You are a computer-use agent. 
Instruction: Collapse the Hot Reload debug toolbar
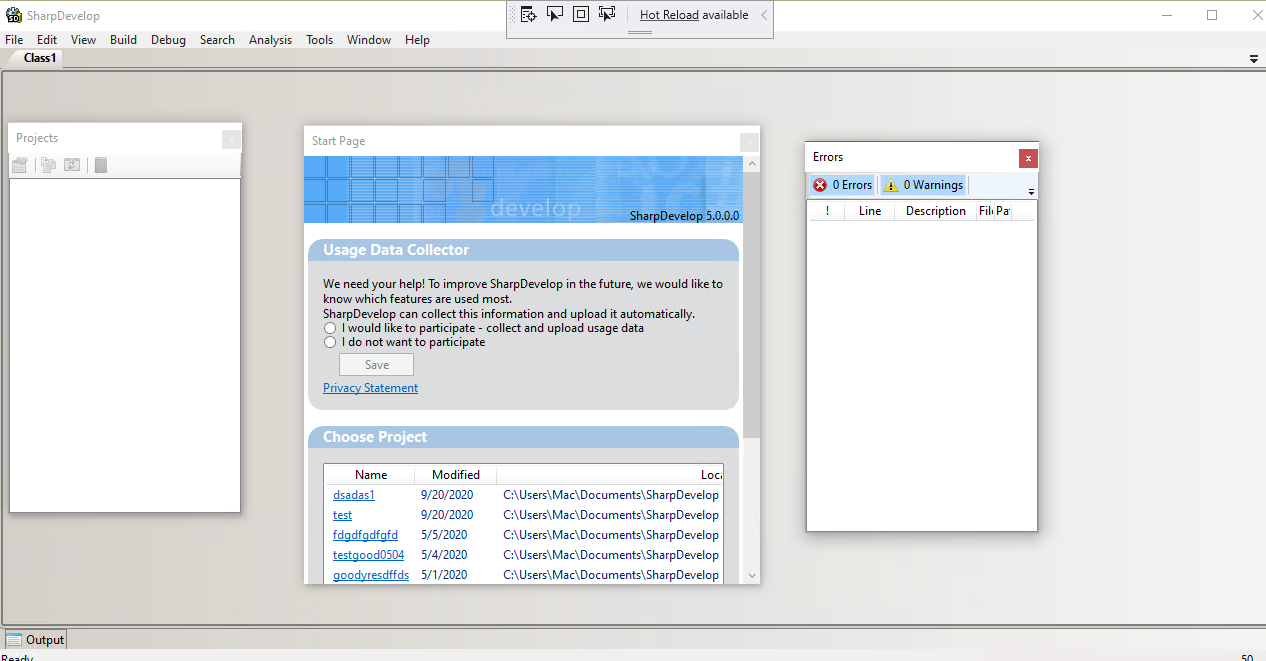pos(764,15)
